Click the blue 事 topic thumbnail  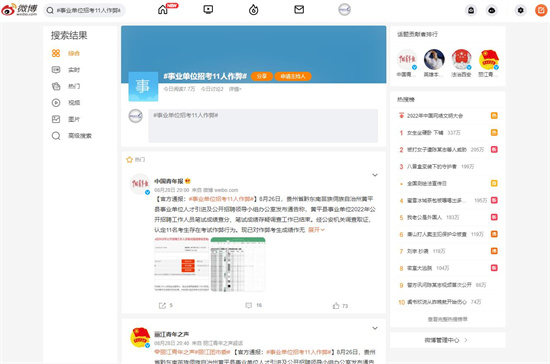143,87
